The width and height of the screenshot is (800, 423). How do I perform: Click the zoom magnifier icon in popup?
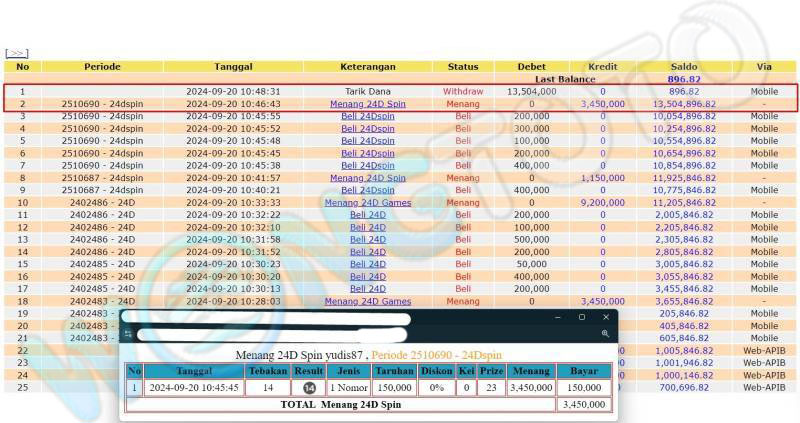coord(606,334)
